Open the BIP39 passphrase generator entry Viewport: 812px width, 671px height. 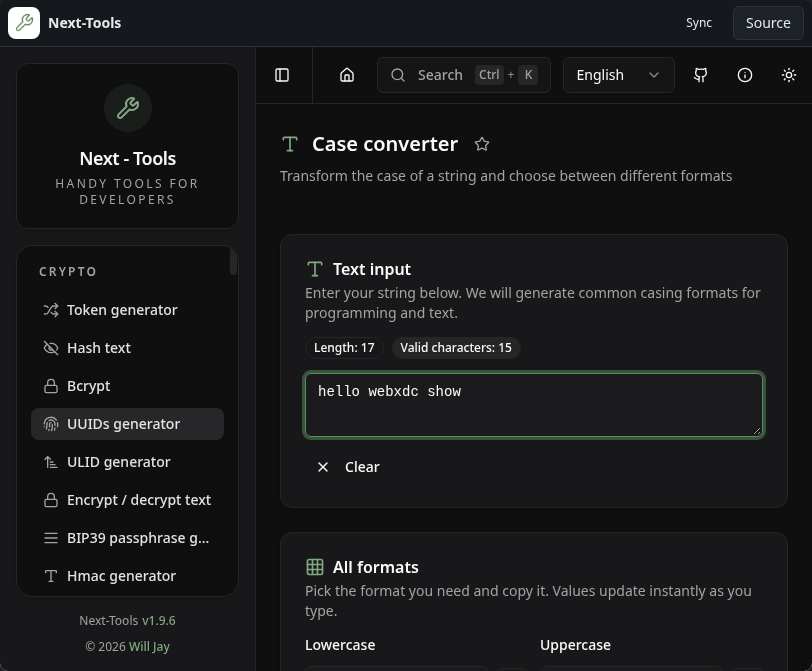click(127, 538)
